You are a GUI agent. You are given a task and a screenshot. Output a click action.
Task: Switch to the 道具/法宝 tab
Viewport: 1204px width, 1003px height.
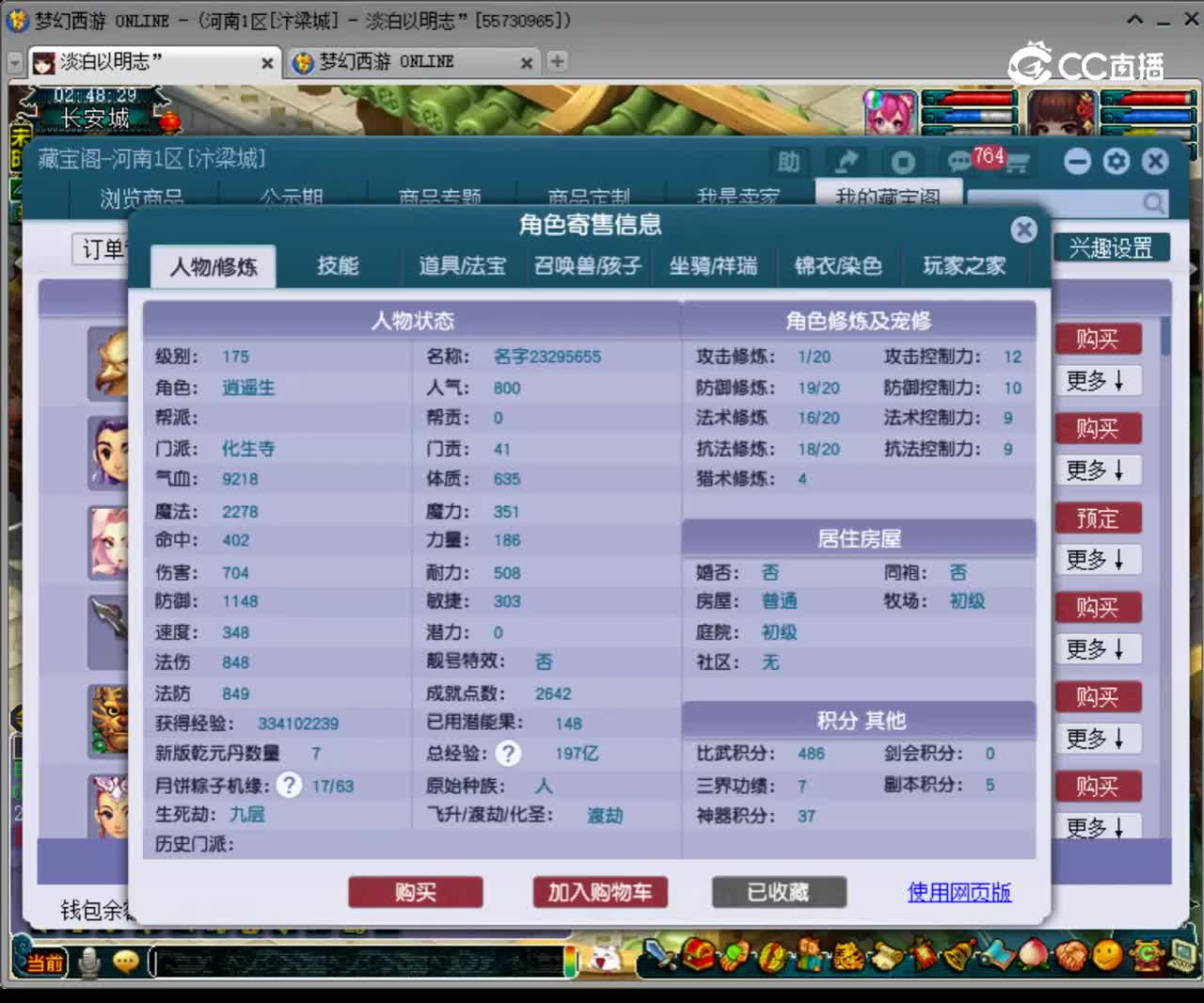462,266
